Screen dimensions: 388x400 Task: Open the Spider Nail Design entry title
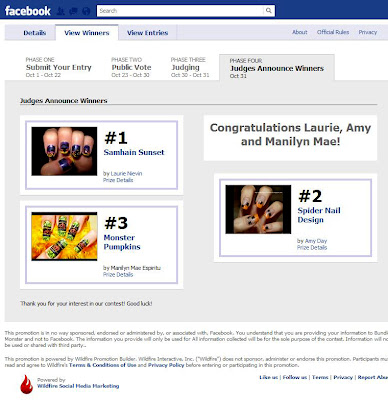[x=319, y=215]
